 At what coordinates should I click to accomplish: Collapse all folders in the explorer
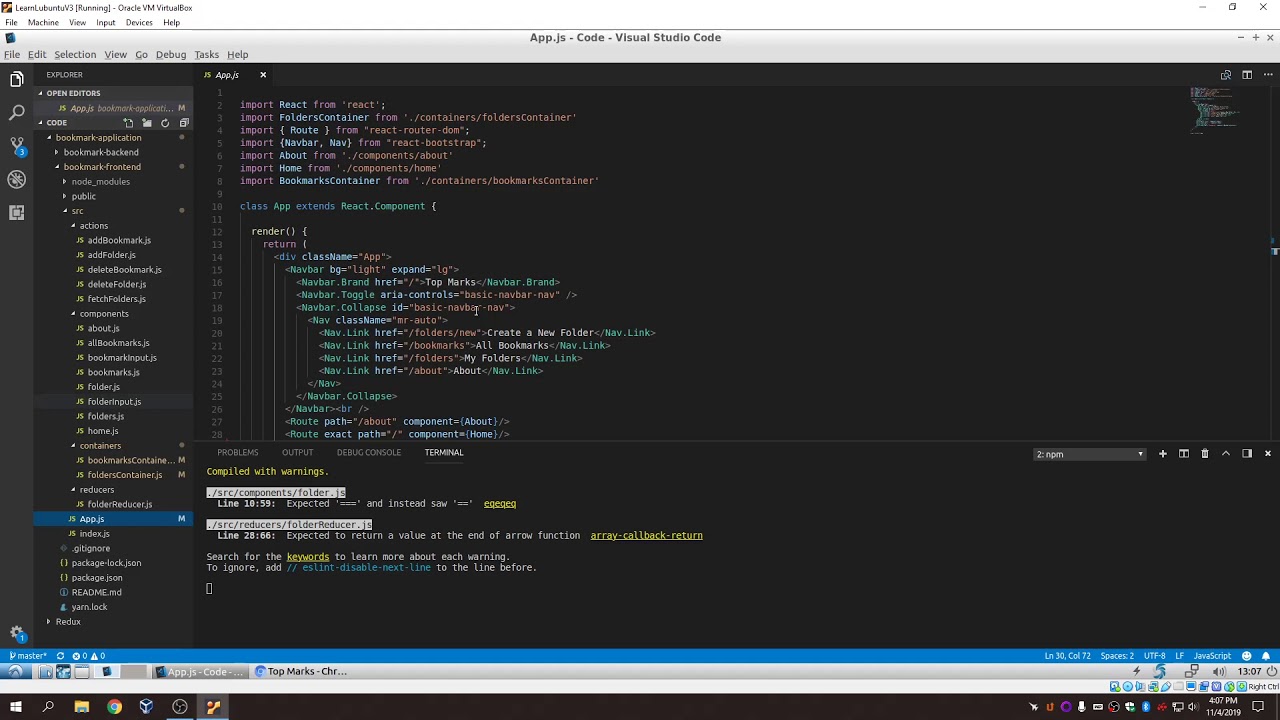pos(184,123)
